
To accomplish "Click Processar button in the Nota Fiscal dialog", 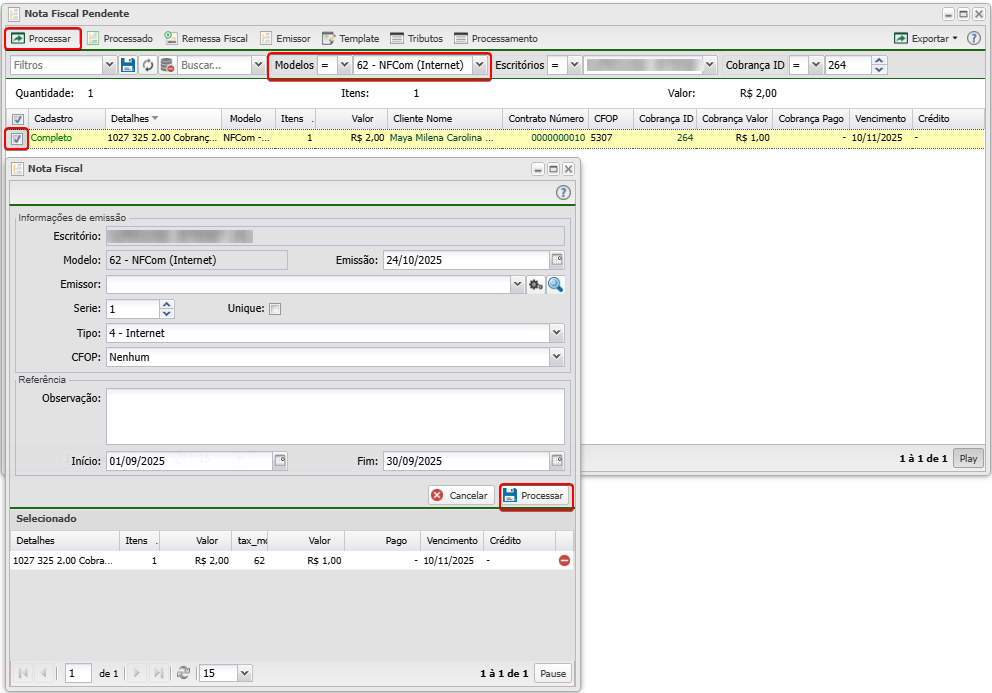I will point(535,496).
